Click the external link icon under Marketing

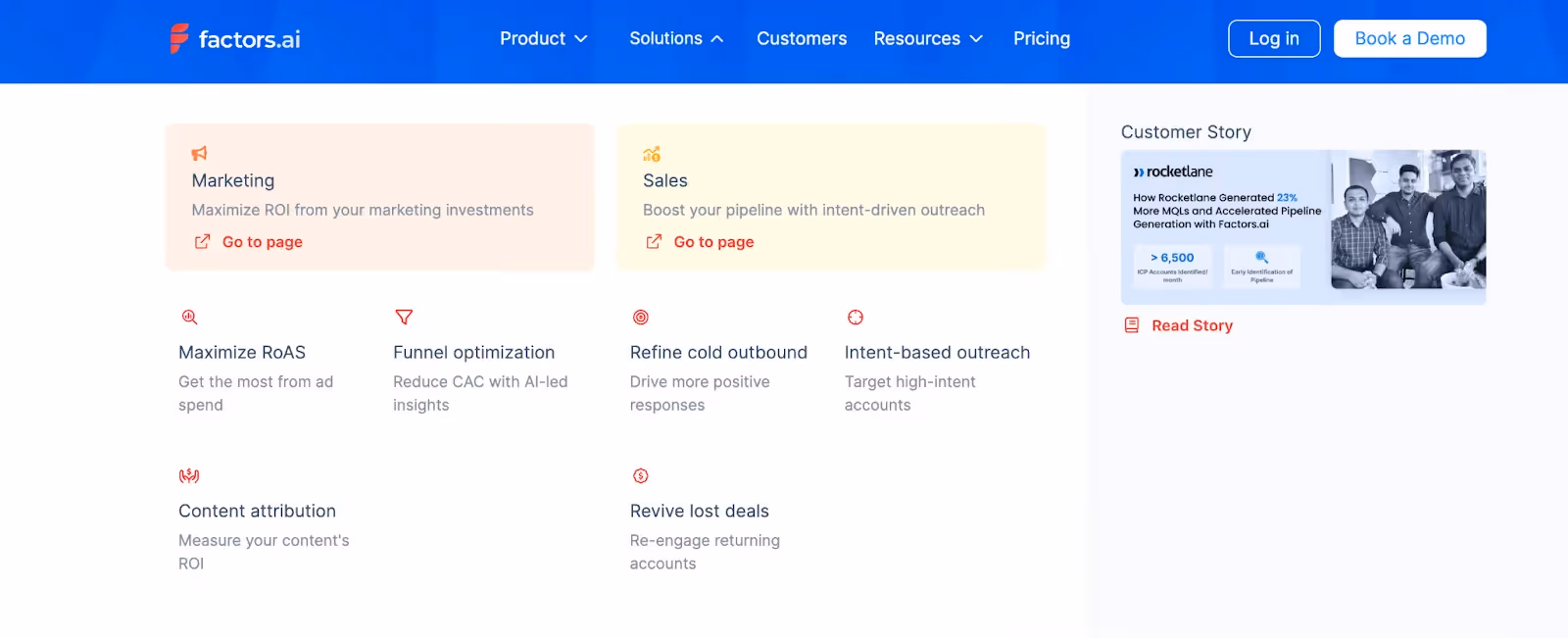[x=202, y=242]
